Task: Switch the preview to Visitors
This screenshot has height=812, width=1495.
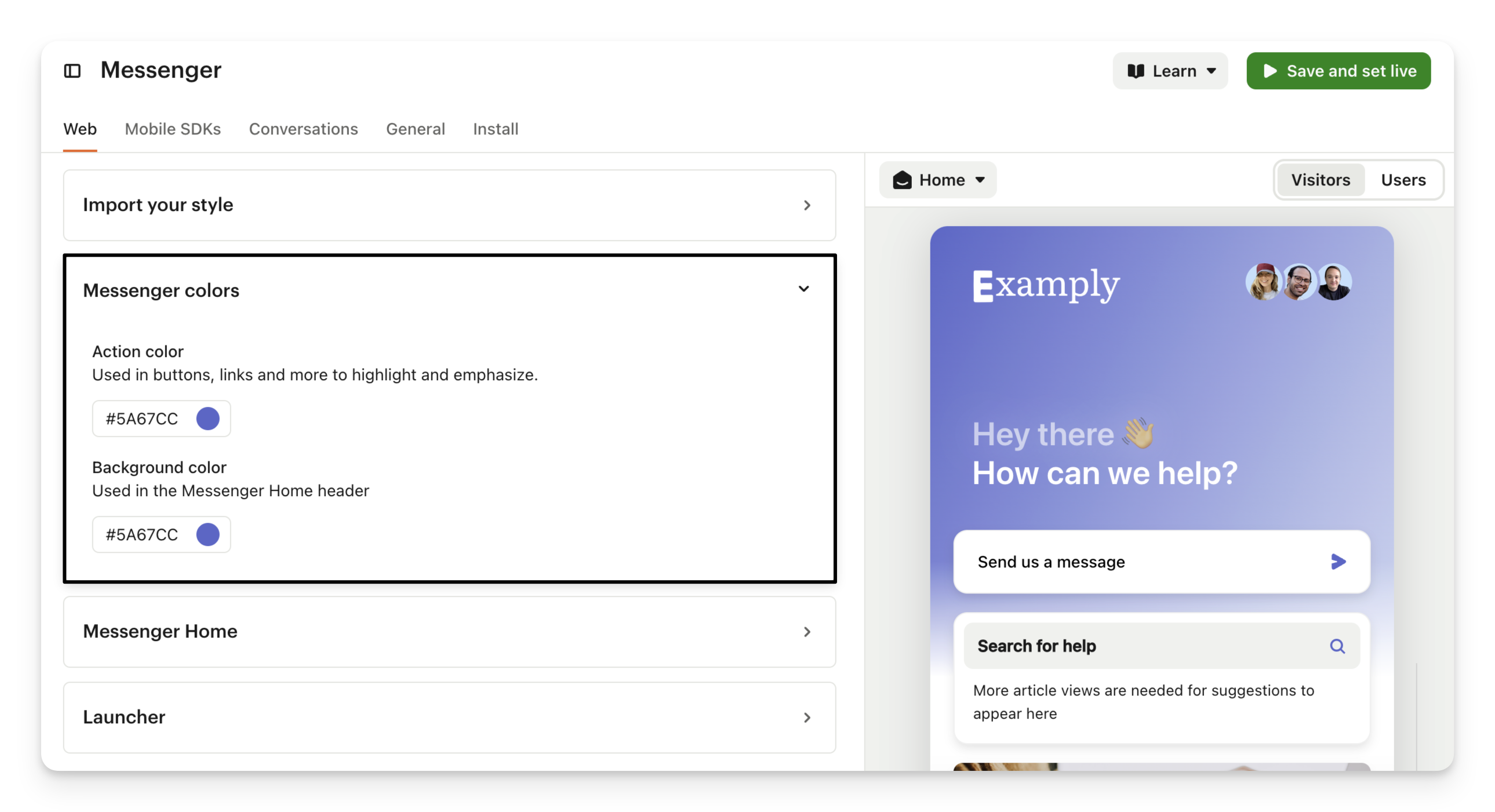Action: tap(1321, 180)
